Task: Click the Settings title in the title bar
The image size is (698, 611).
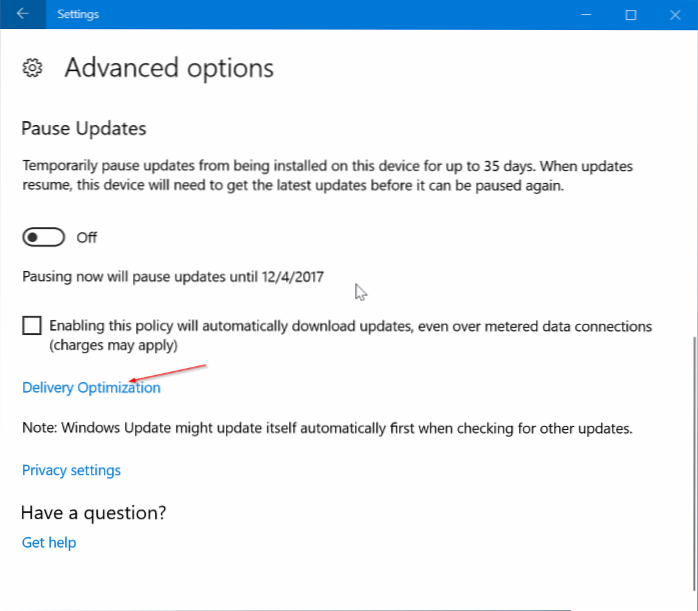Action: pos(78,14)
